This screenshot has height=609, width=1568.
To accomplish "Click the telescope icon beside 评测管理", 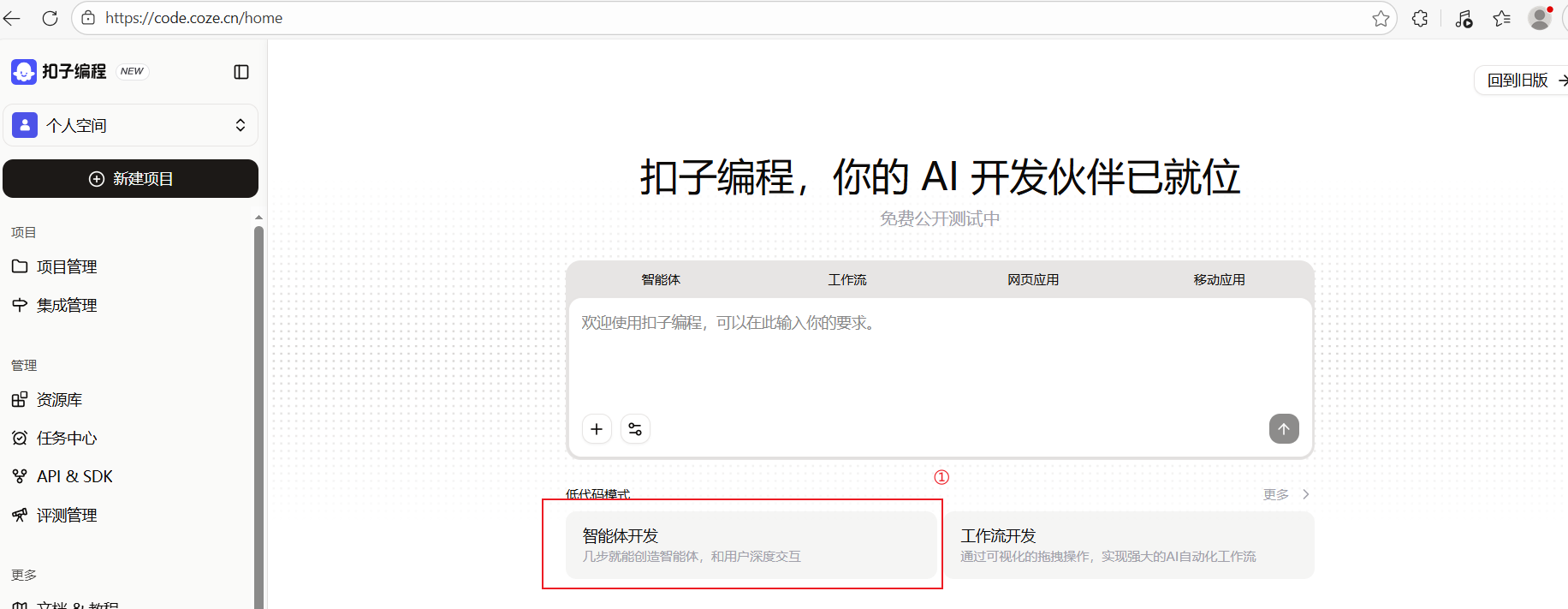I will [x=20, y=515].
